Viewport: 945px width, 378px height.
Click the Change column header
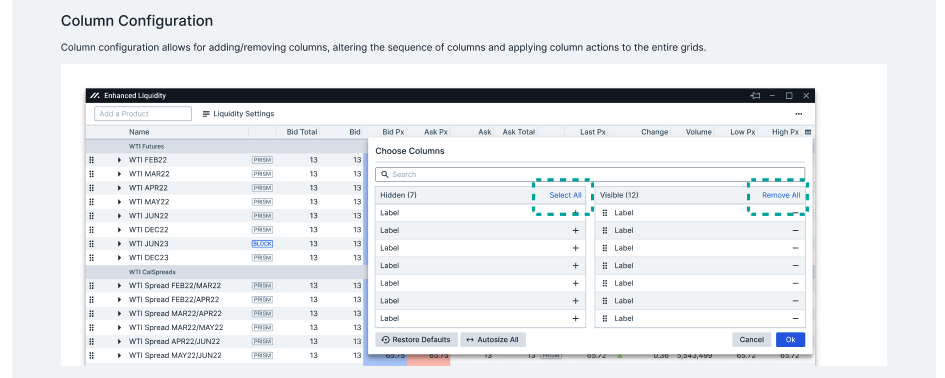655,132
